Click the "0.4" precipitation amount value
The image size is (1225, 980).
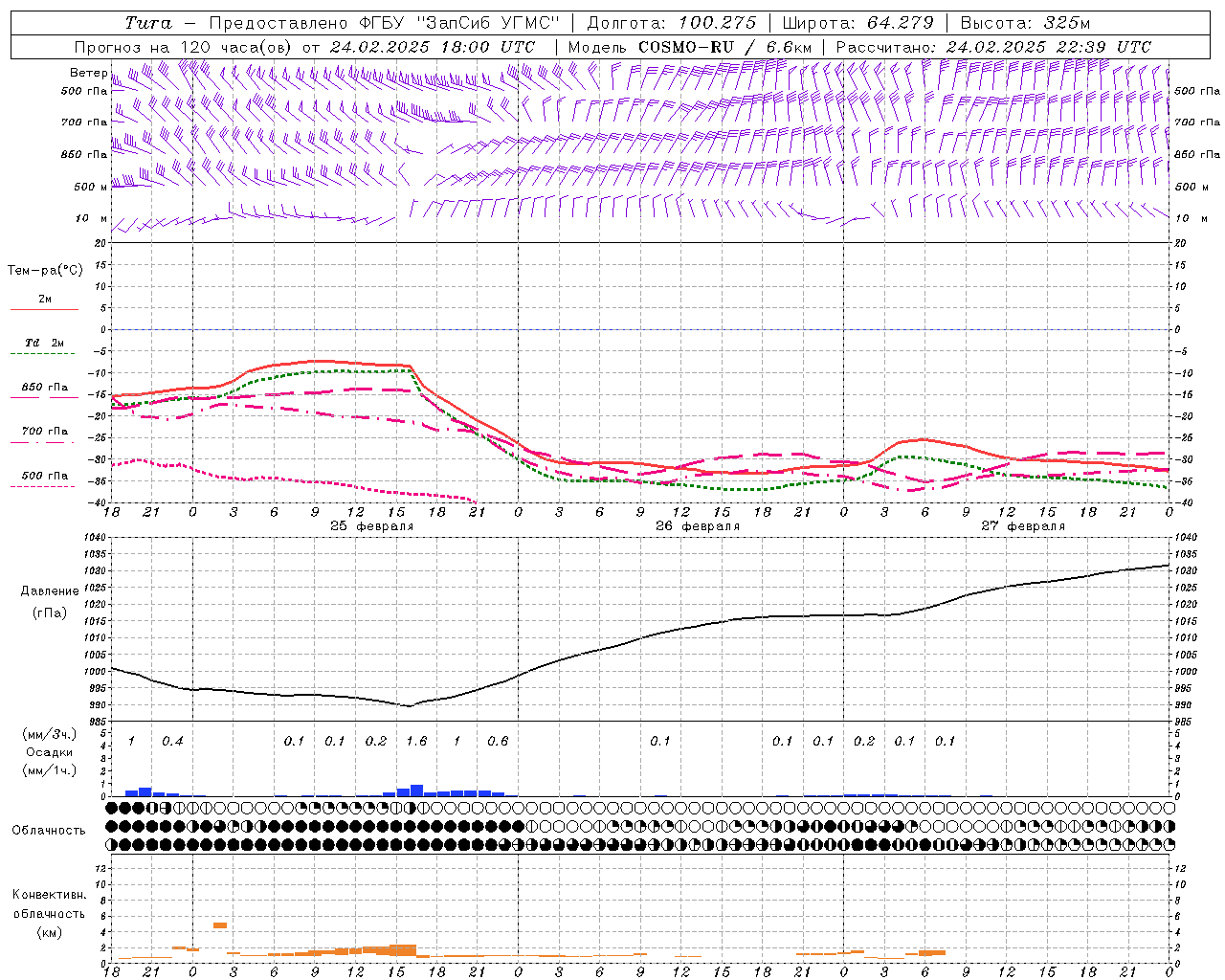pos(172,742)
